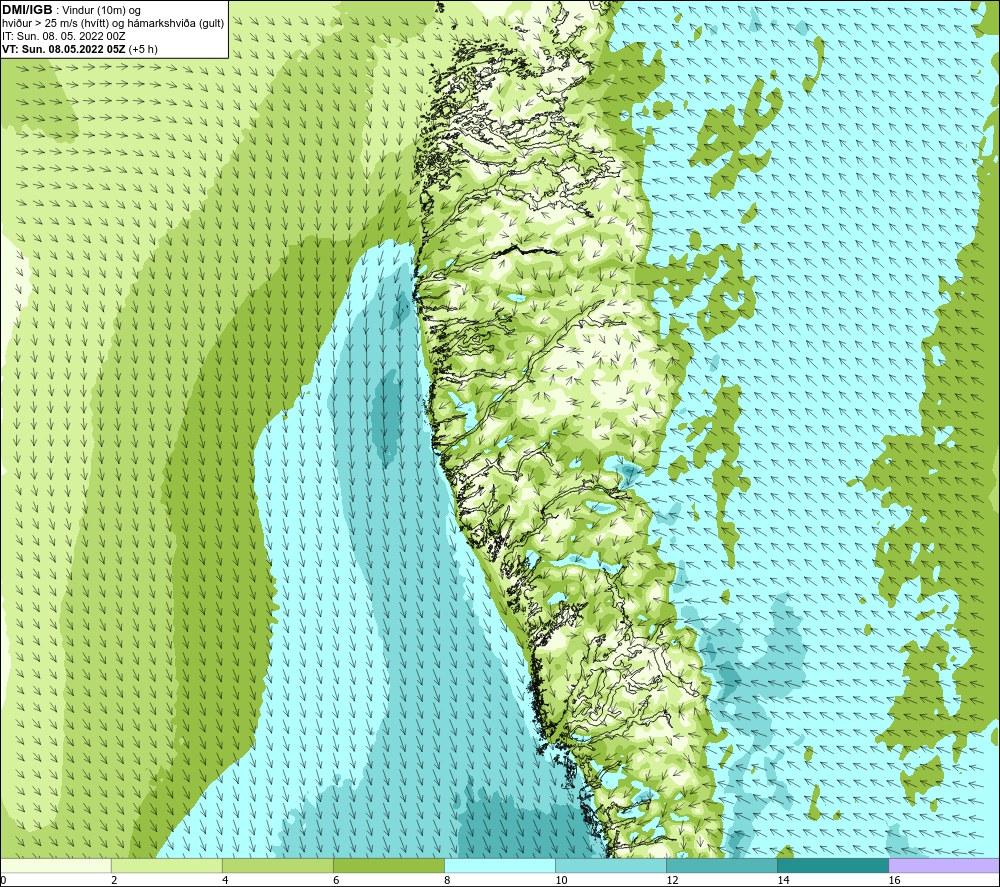
Task: Click the 0–2 m/s palest color swatch
Action: click(x=55, y=865)
